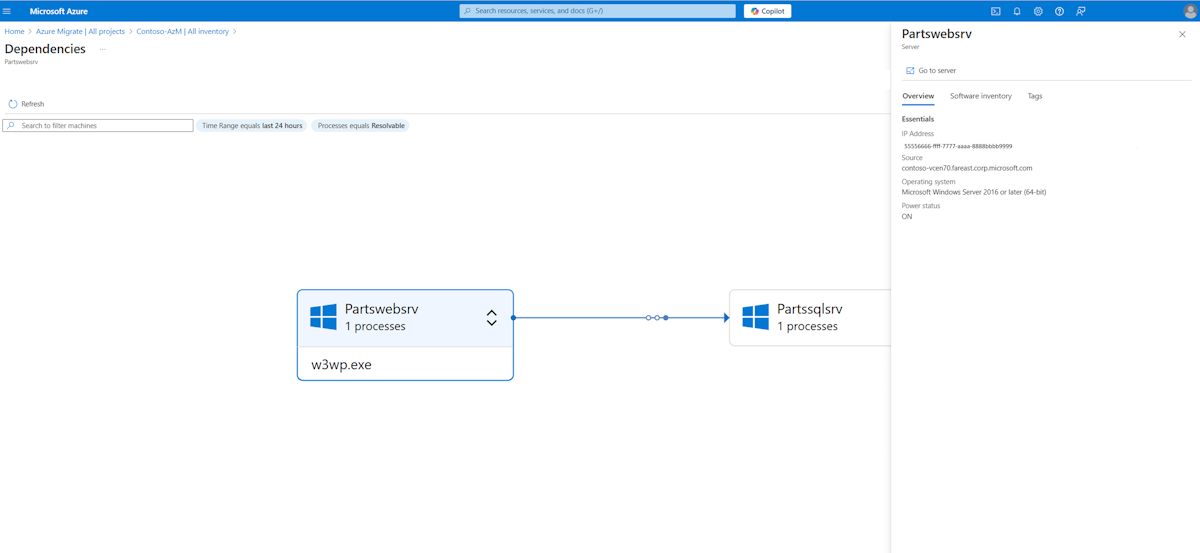
Task: Select the source contoso-vcen70 hostname text
Action: point(967,168)
